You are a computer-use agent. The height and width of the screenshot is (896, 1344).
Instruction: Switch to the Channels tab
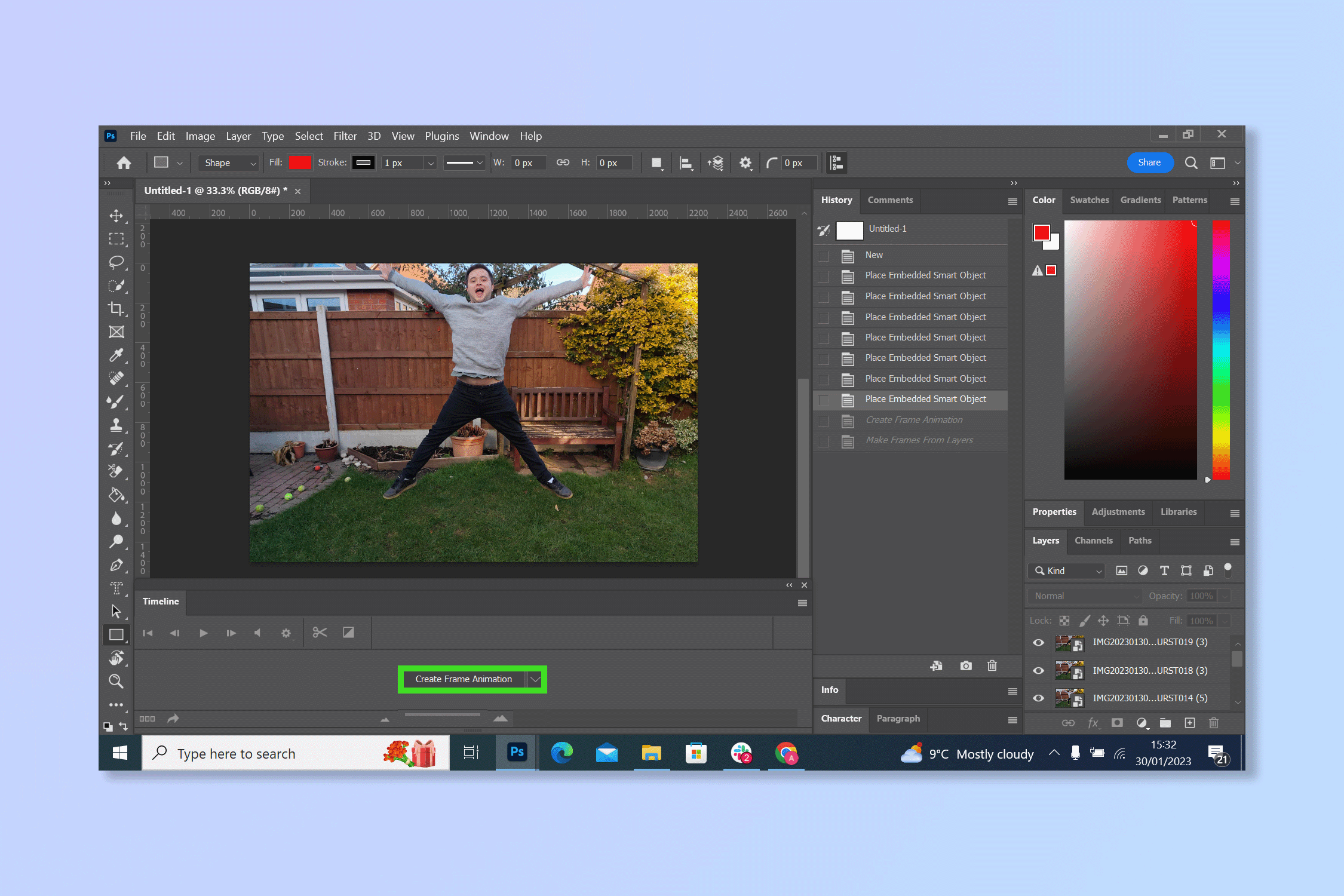pyautogui.click(x=1094, y=541)
